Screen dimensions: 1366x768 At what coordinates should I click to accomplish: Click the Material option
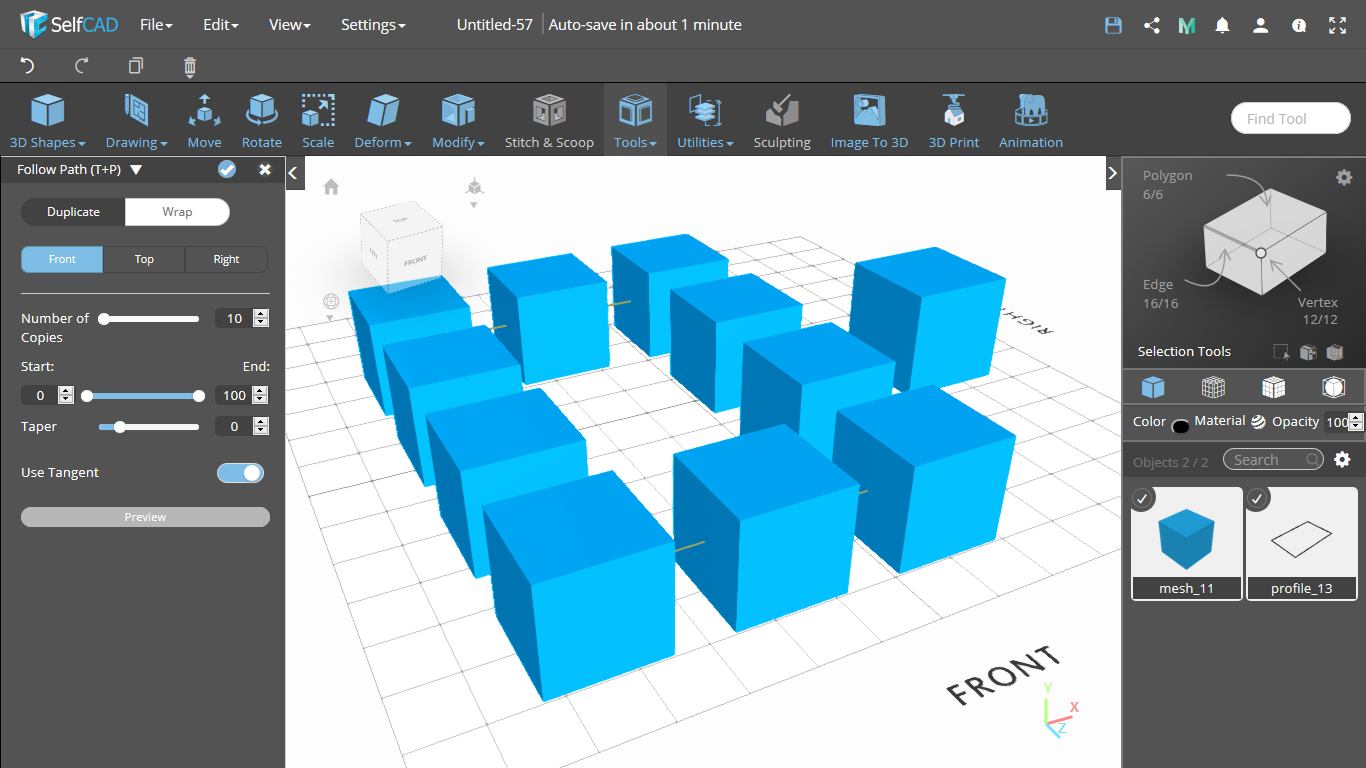coord(1230,421)
